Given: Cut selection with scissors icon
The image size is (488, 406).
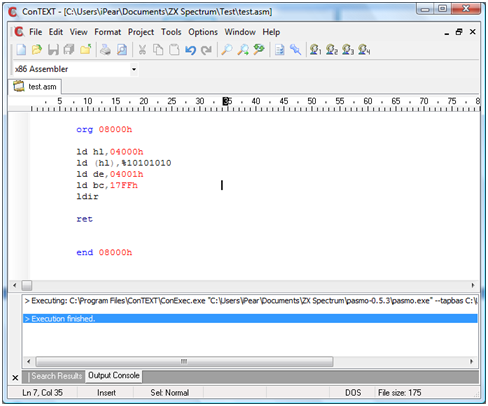Looking at the screenshot, I should coord(142,50).
